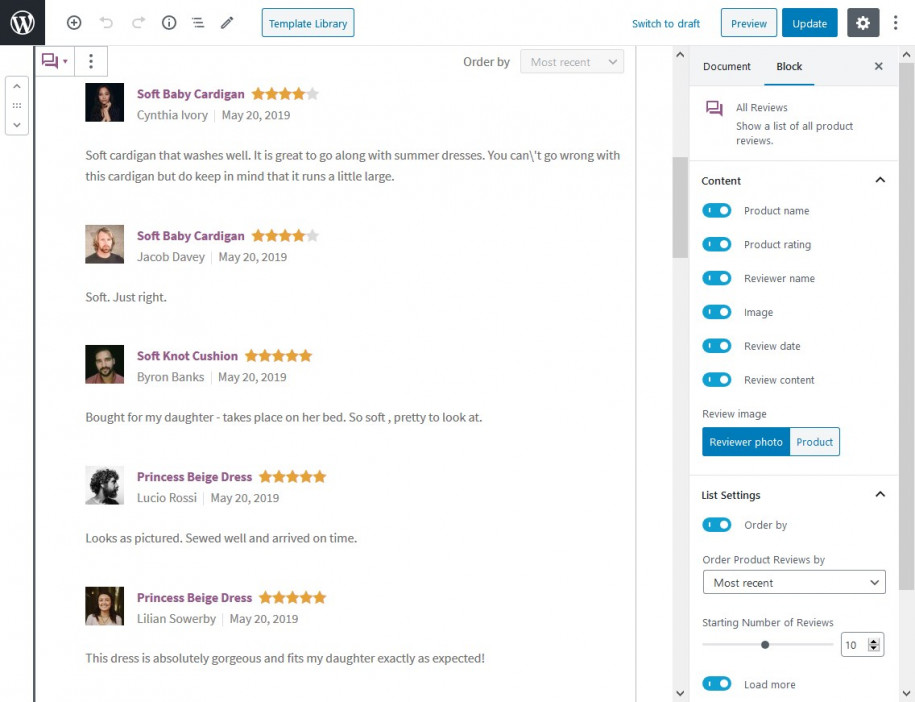Click the Add block plus icon
915x702 pixels.
(x=74, y=22)
